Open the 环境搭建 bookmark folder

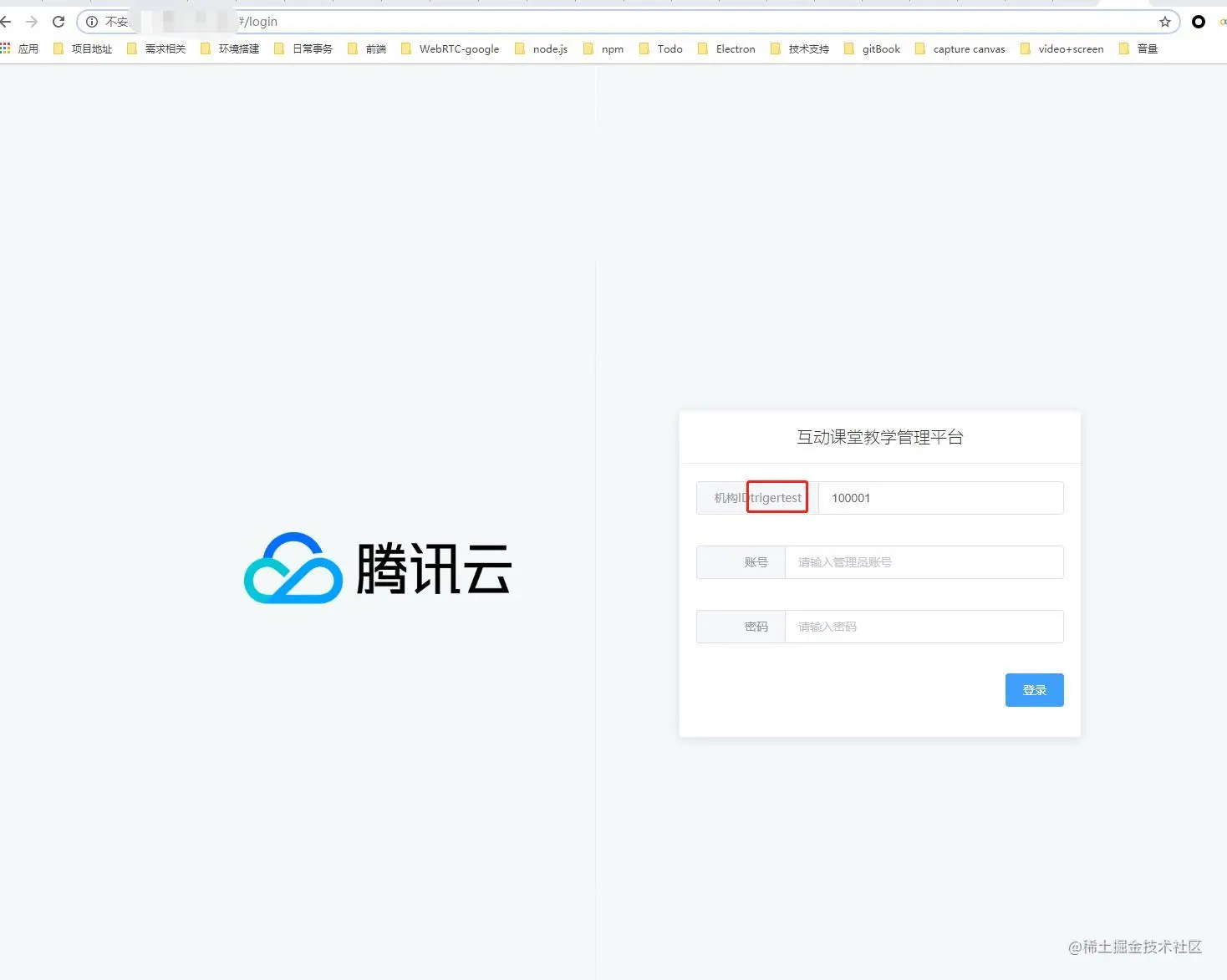point(230,48)
